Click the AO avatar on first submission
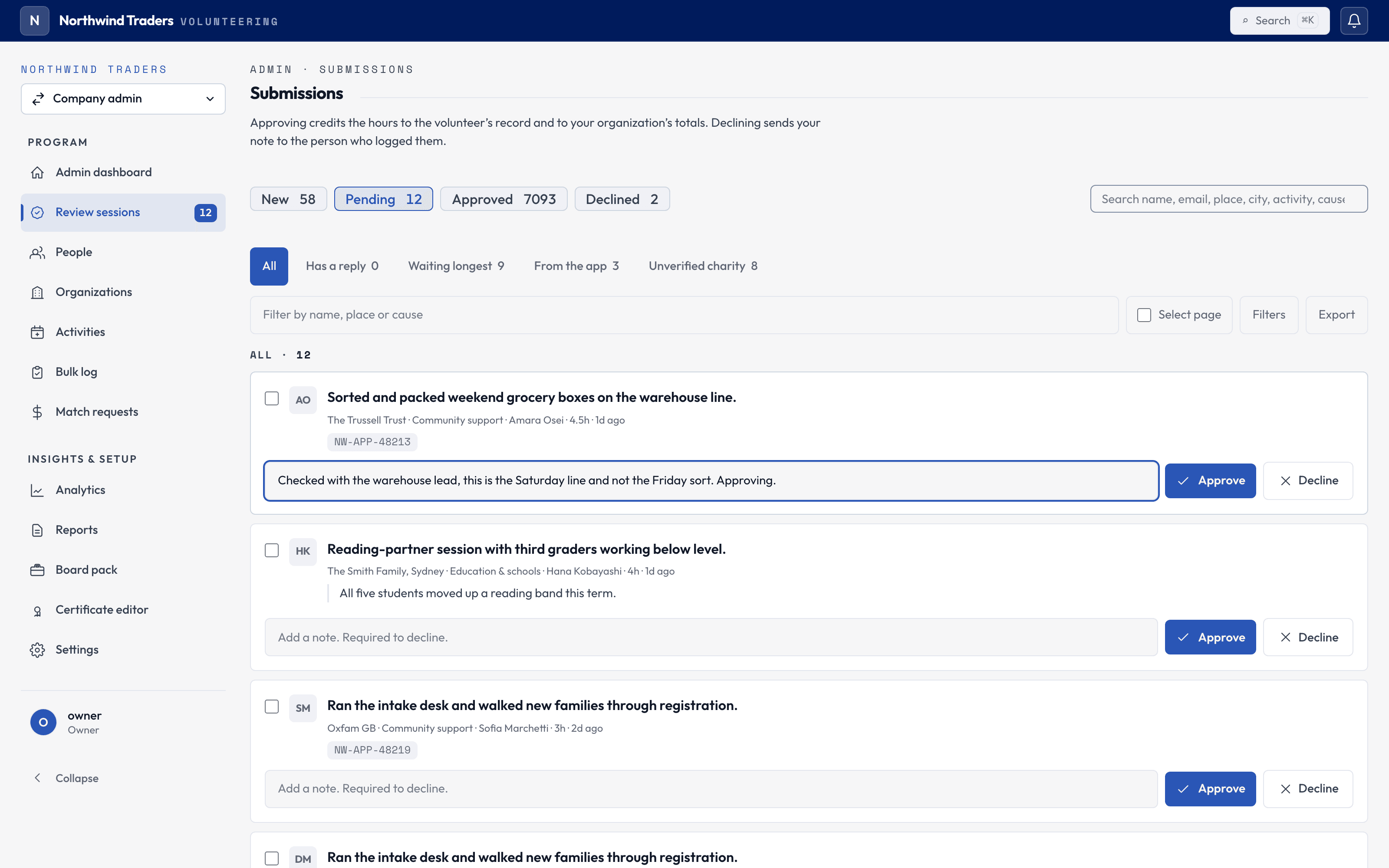This screenshot has width=1389, height=868. (303, 400)
